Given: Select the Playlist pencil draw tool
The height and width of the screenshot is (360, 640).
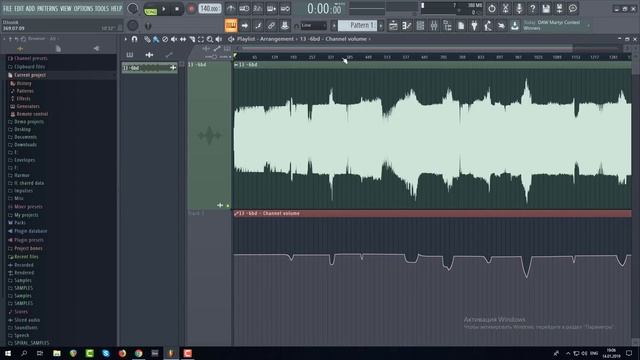Looking at the screenshot, I should point(147,39).
